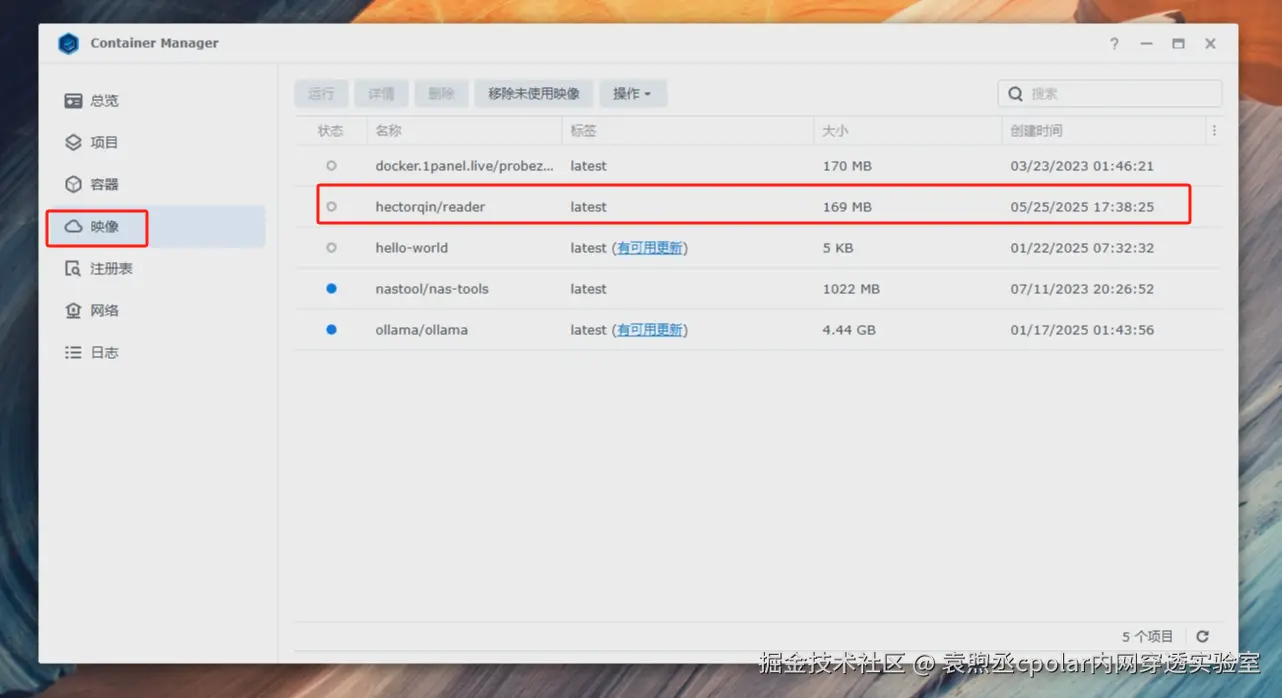Image resolution: width=1282 pixels, height=698 pixels.
Task: Open the 网络 network icon
Action: [73, 311]
